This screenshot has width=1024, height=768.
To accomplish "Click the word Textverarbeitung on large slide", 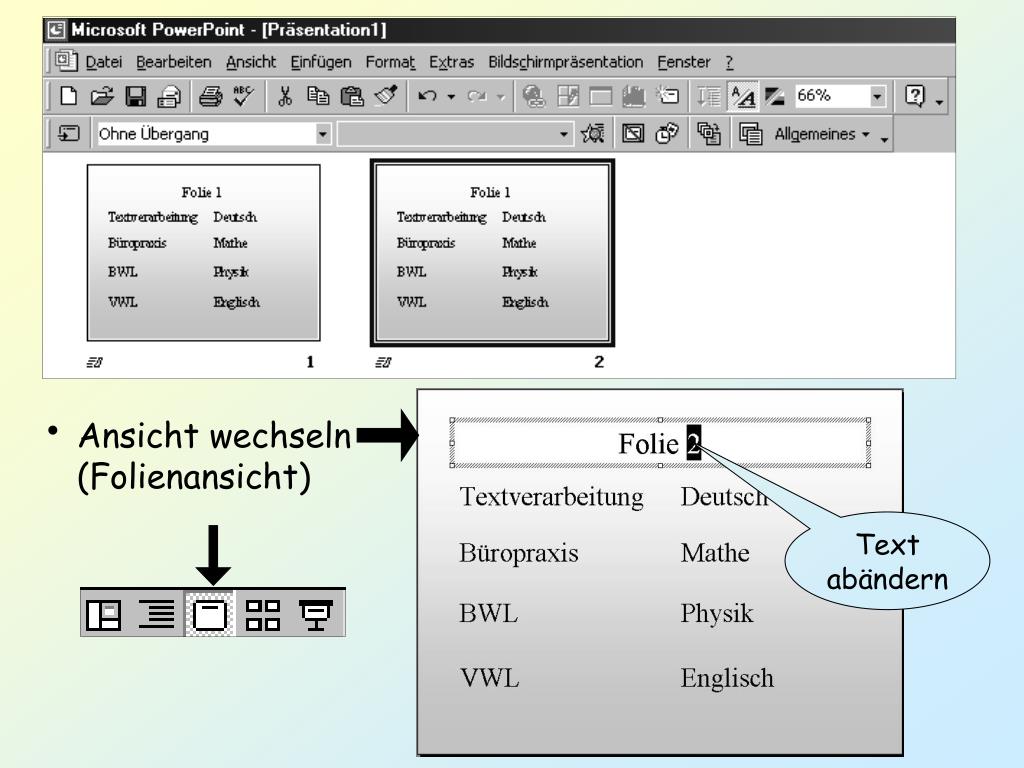I will tap(551, 498).
